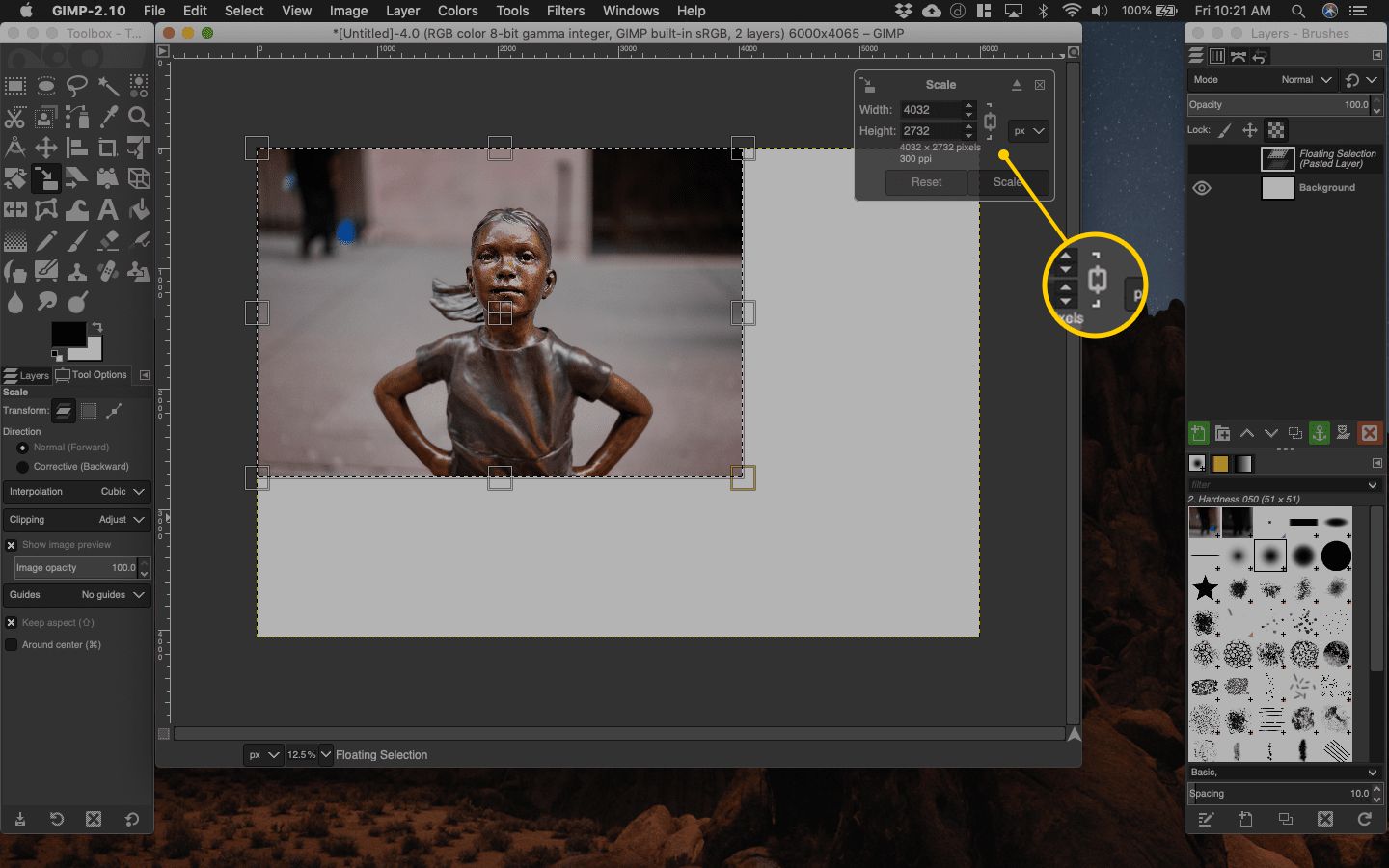Select the Cage Transform tool
Screen dimensions: 1389x868
tap(46, 209)
